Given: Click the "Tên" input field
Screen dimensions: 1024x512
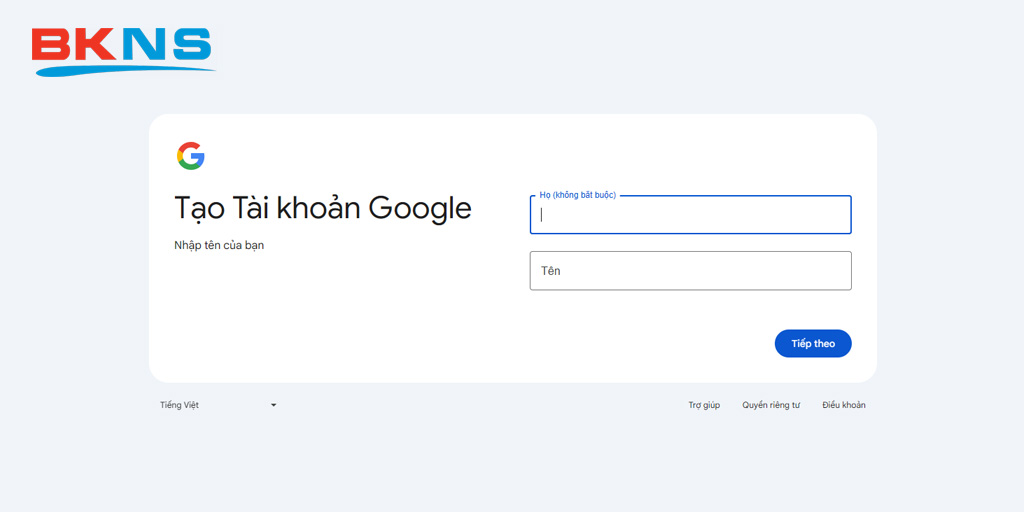Looking at the screenshot, I should [x=690, y=271].
